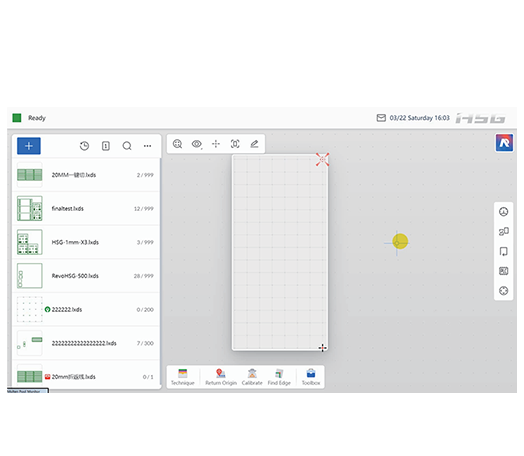Click the Find Edge tool
The height and width of the screenshot is (456, 524).
(x=279, y=377)
